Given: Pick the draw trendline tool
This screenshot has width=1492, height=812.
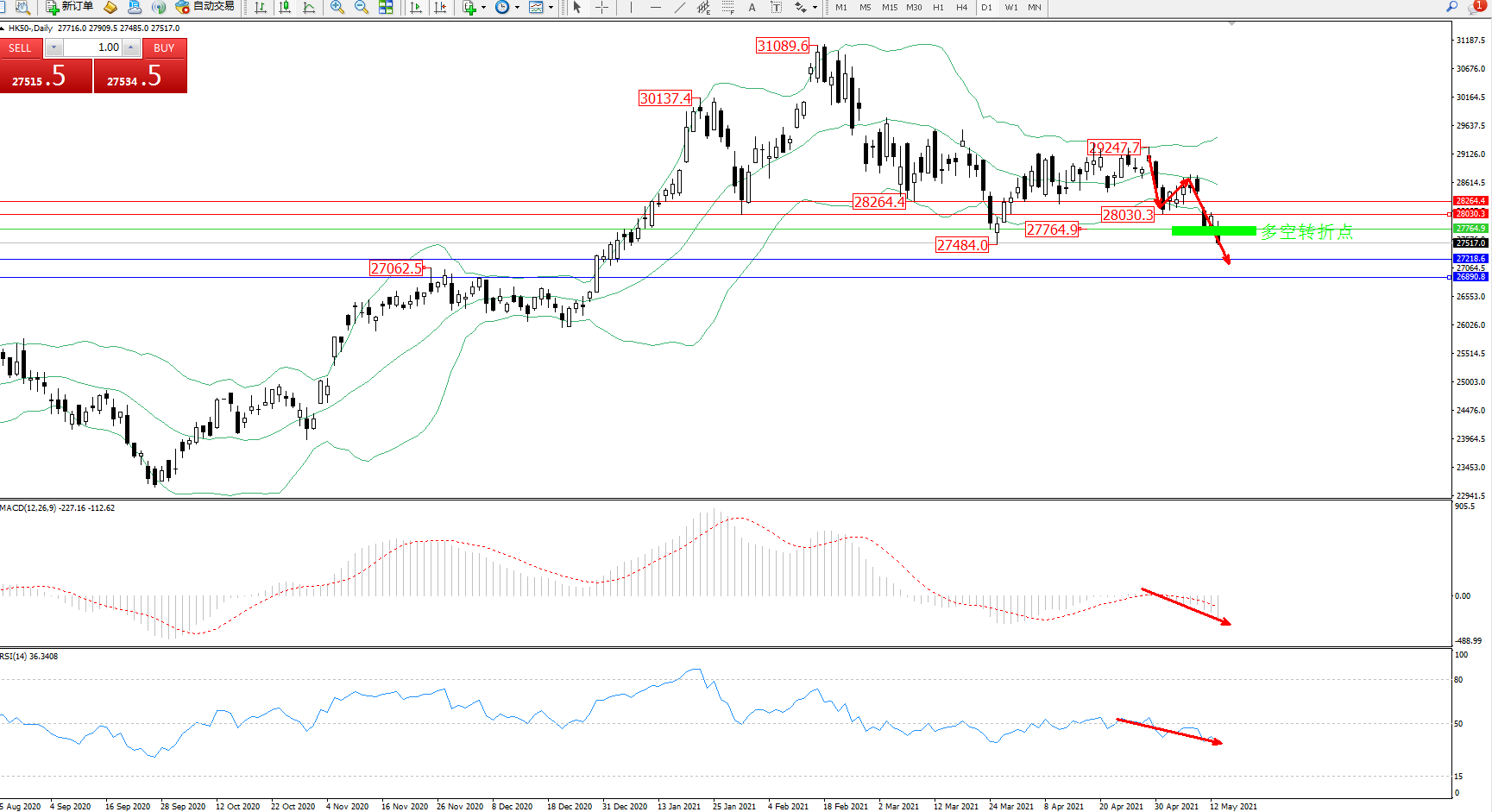Looking at the screenshot, I should [680, 7].
